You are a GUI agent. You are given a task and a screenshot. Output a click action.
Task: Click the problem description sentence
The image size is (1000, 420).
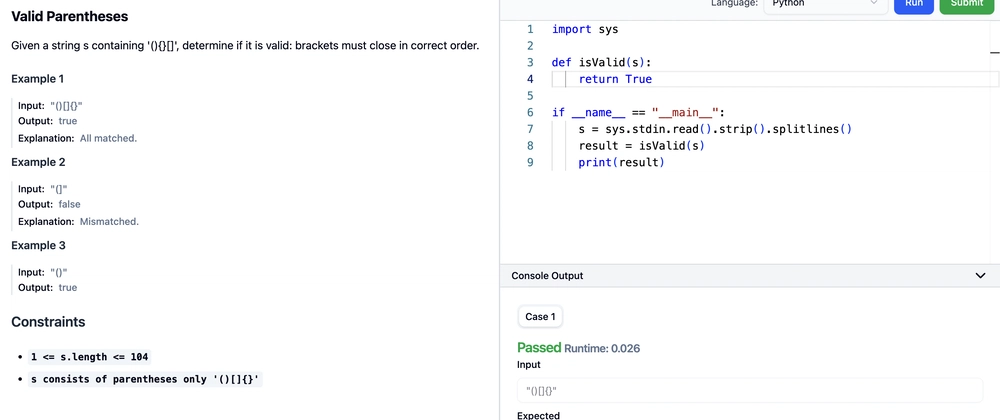(x=245, y=47)
